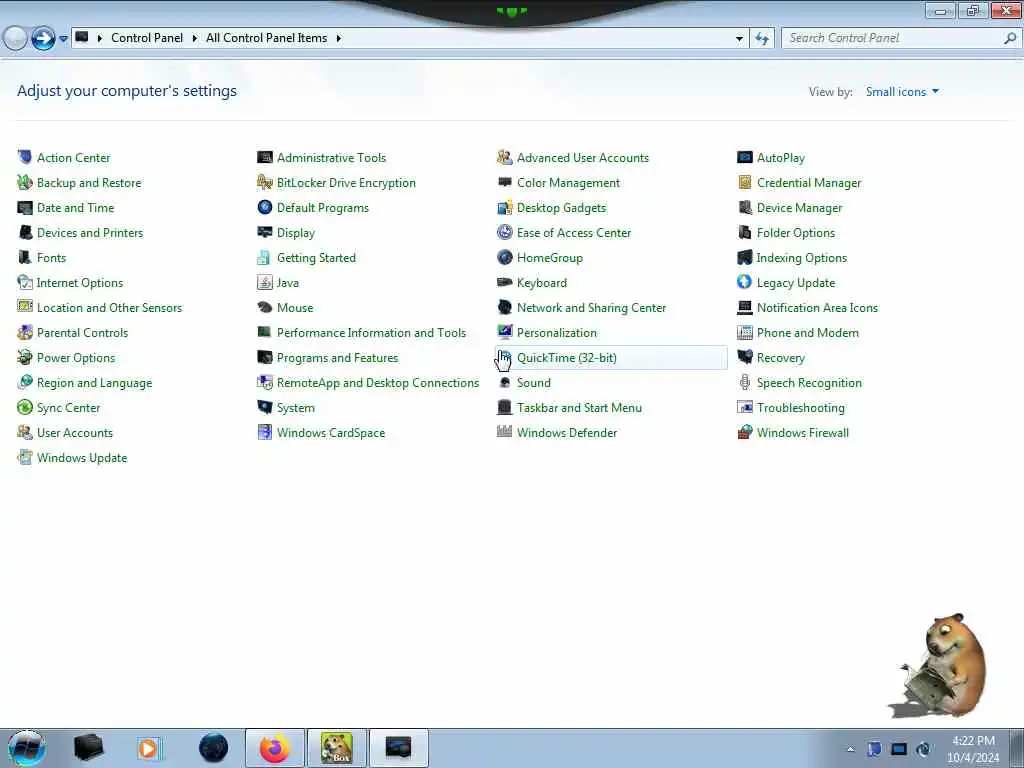Open the Region and Language link
The height and width of the screenshot is (768, 1024).
(94, 383)
